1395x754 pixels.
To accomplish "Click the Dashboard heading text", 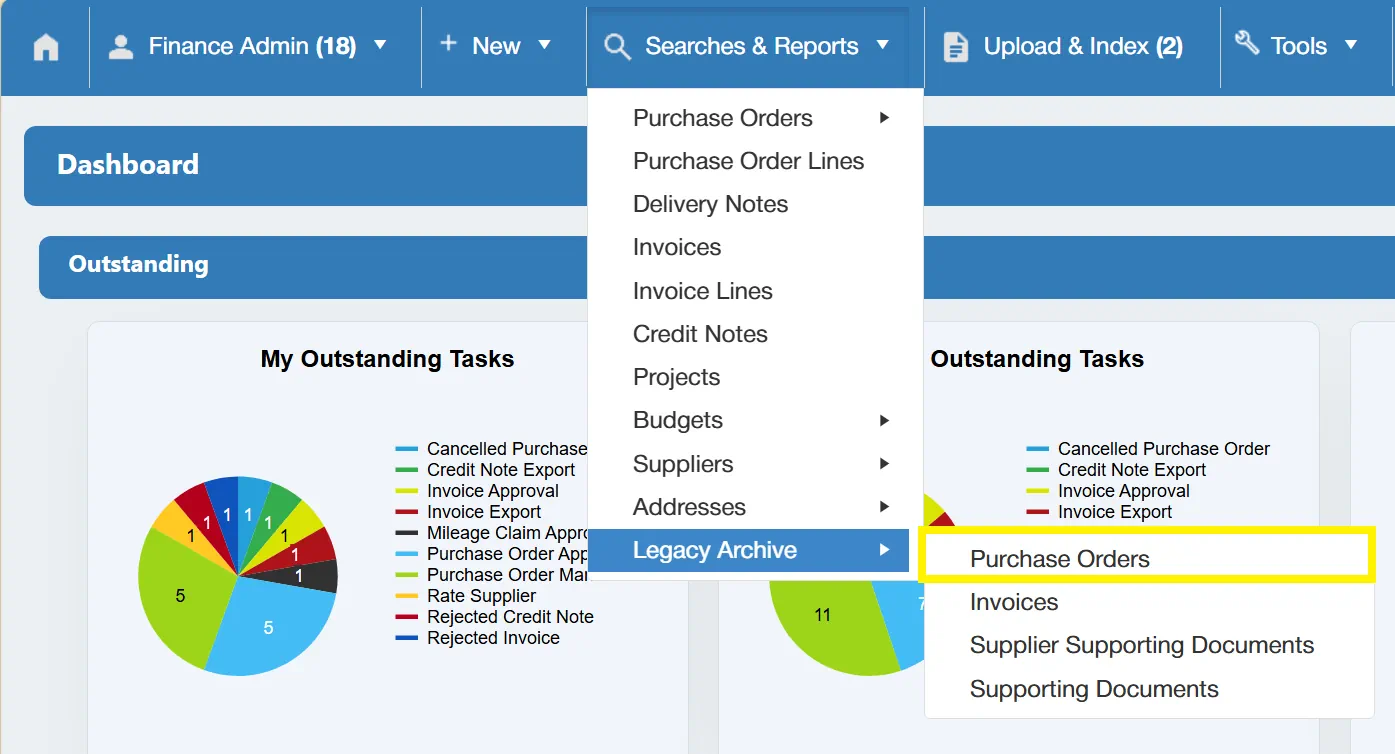I will [x=128, y=165].
